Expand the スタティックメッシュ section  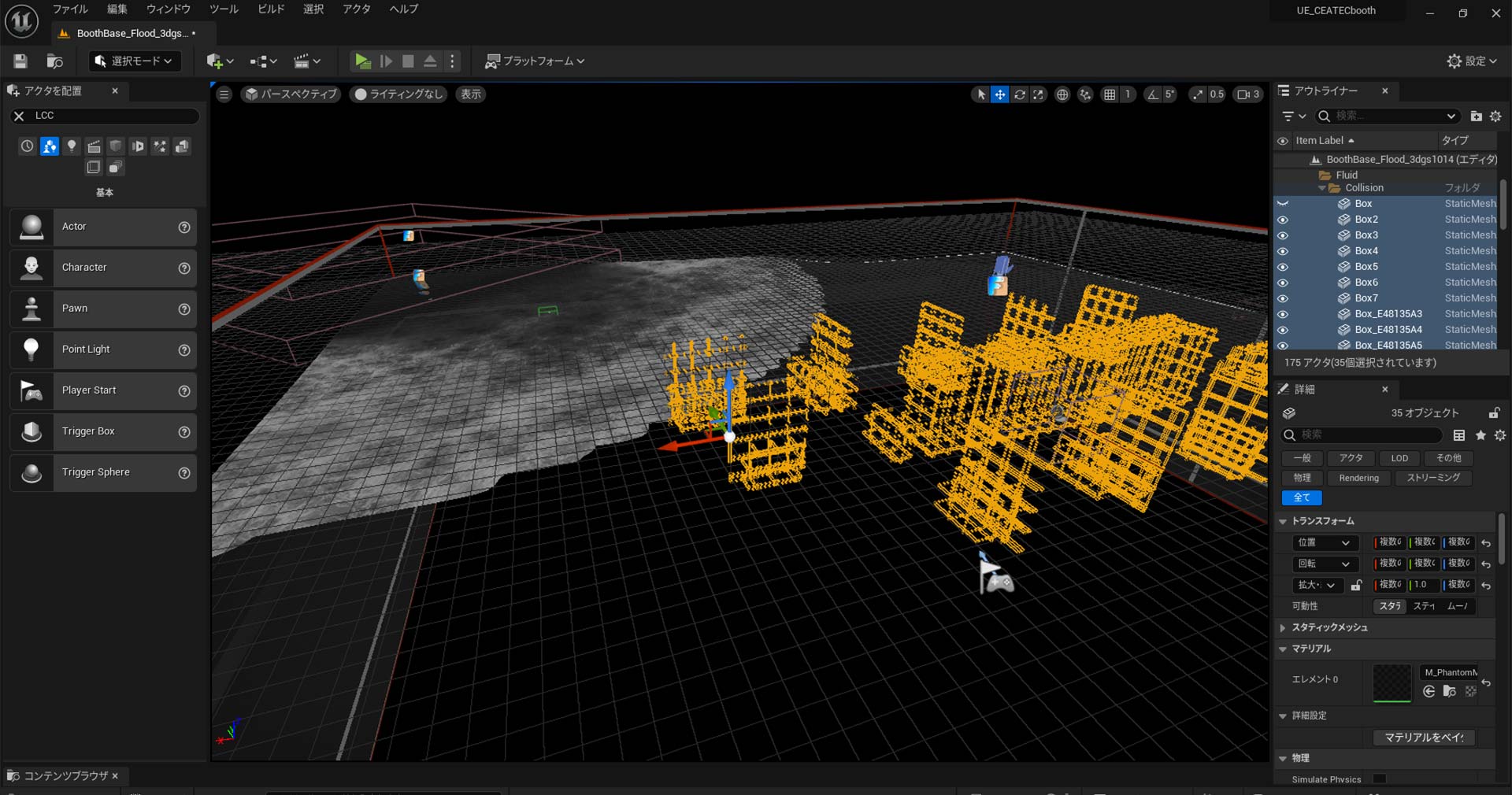tap(1284, 628)
